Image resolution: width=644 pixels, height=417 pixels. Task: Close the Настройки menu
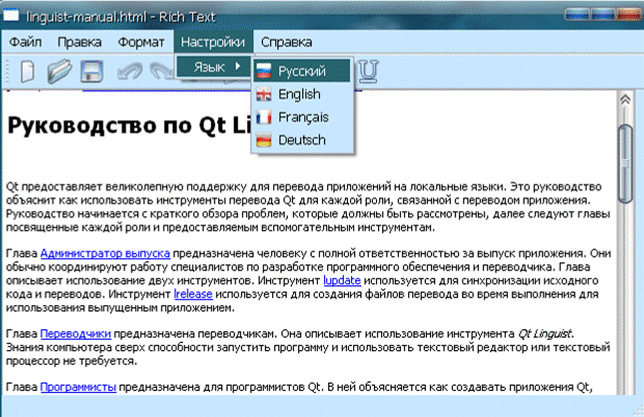[213, 42]
